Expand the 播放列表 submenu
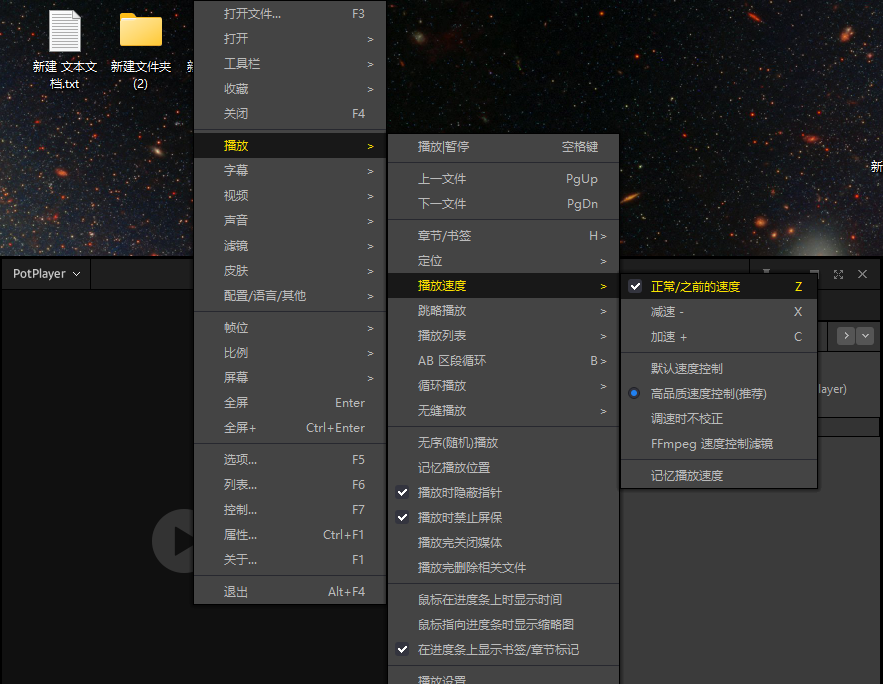Screen dimensions: 883x684 [503, 336]
